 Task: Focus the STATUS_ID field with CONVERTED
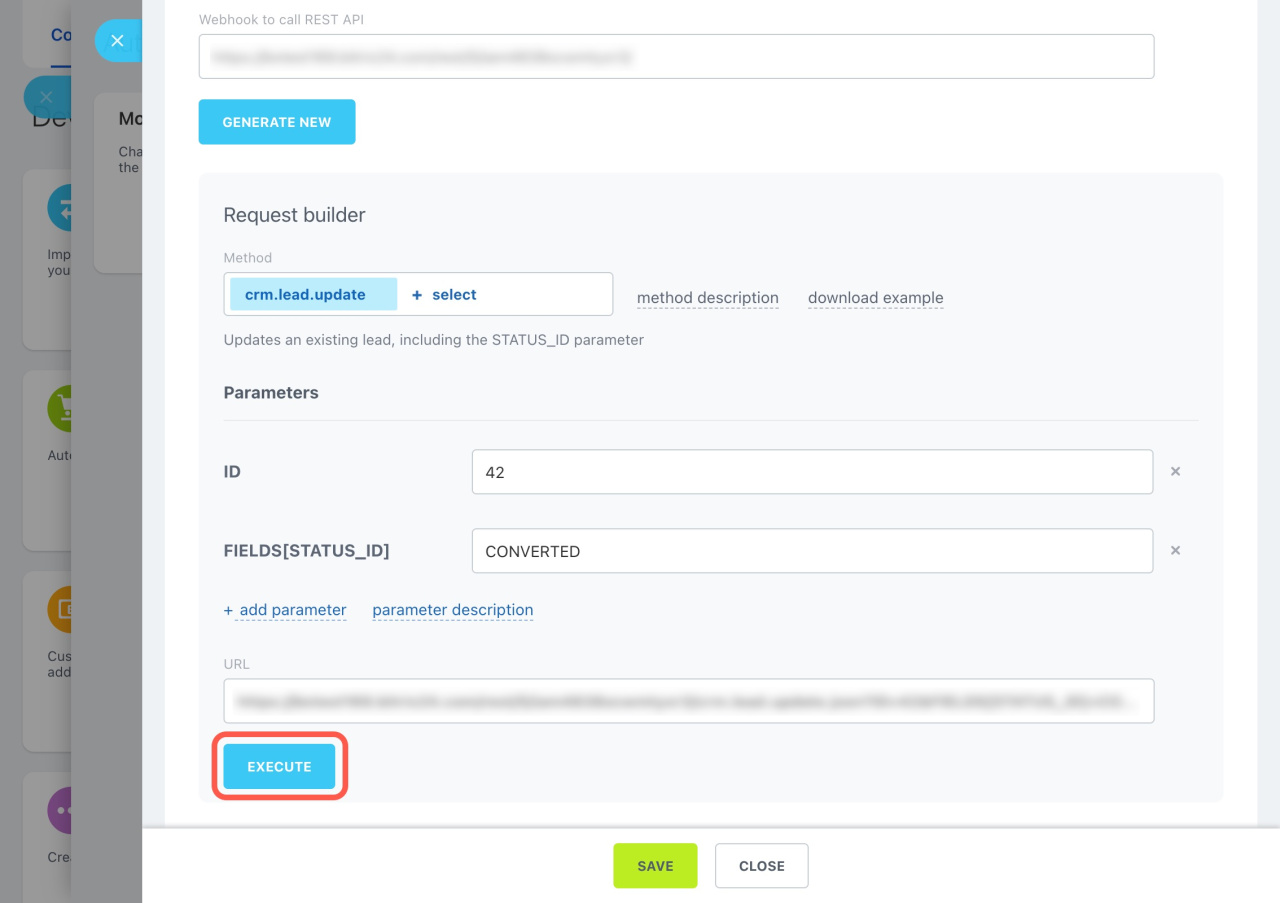click(x=812, y=551)
